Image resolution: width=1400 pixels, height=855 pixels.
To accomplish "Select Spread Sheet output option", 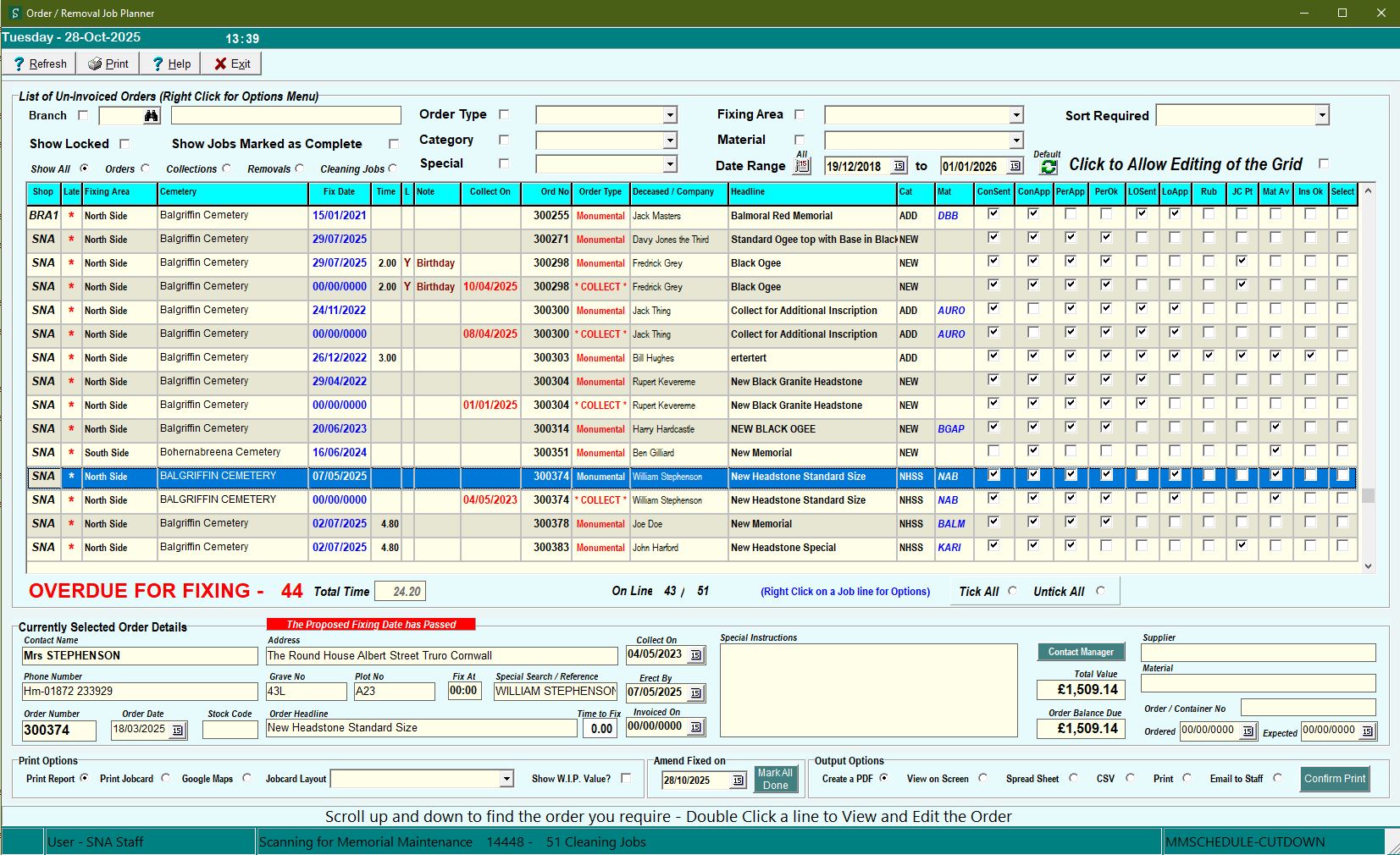I will [x=1073, y=778].
